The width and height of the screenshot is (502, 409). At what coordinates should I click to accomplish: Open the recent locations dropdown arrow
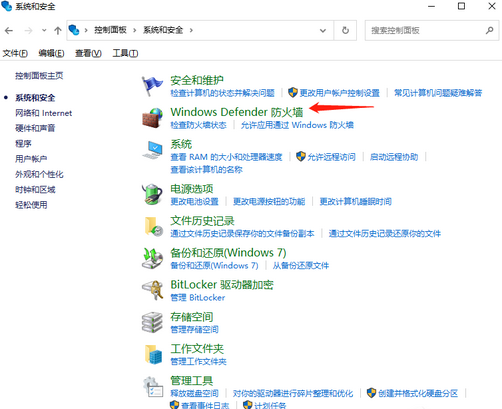coord(44,31)
